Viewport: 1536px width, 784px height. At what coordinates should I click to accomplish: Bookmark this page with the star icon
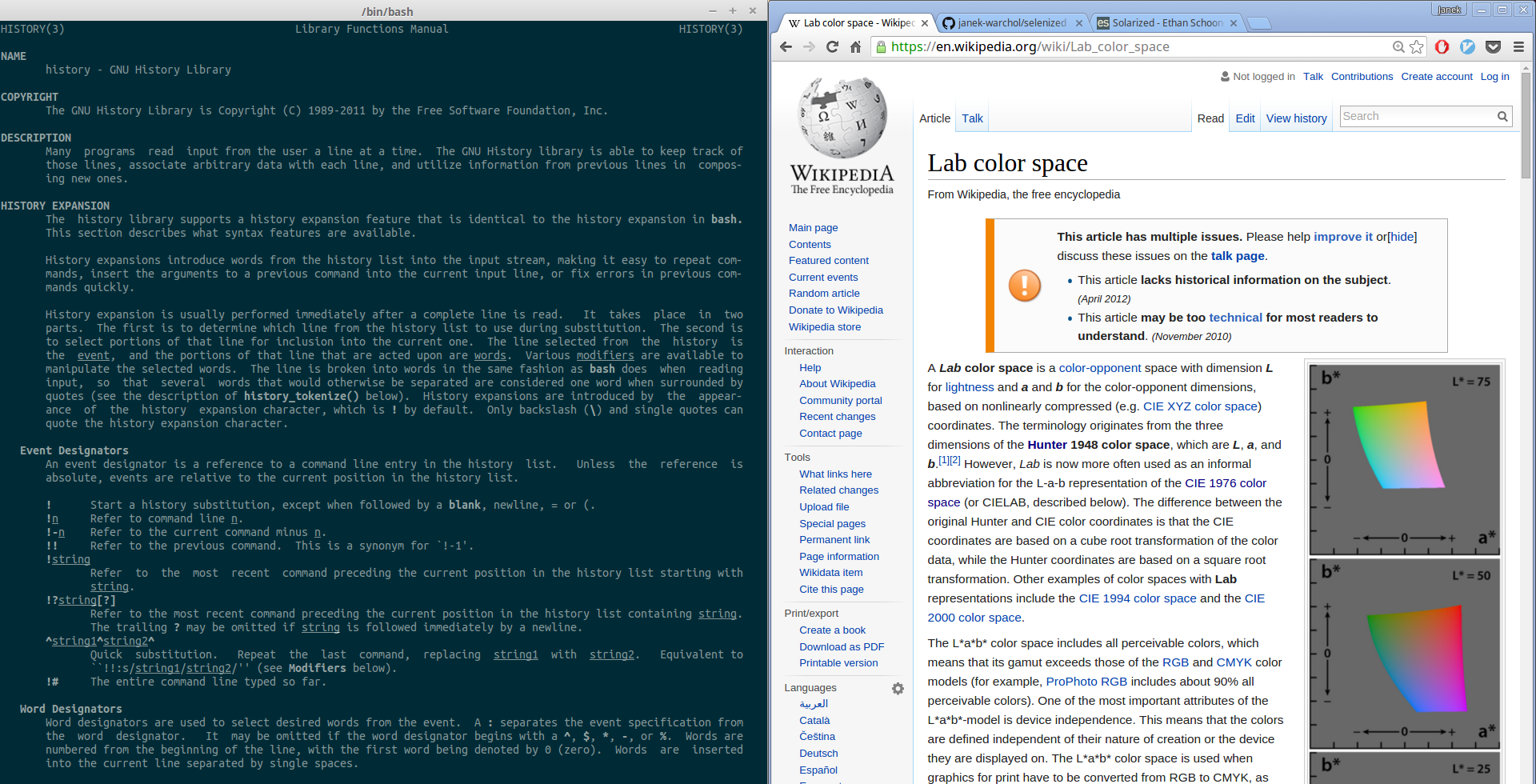(x=1417, y=47)
